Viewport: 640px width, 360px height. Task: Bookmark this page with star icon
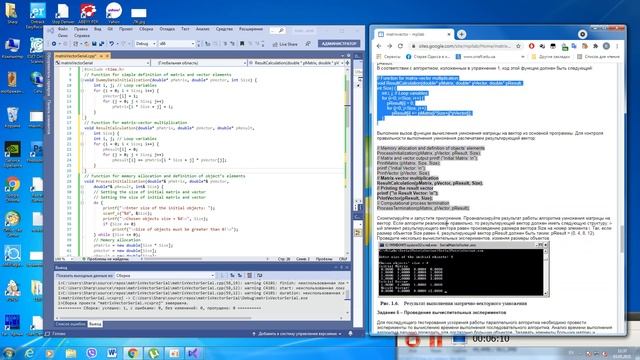point(518,46)
